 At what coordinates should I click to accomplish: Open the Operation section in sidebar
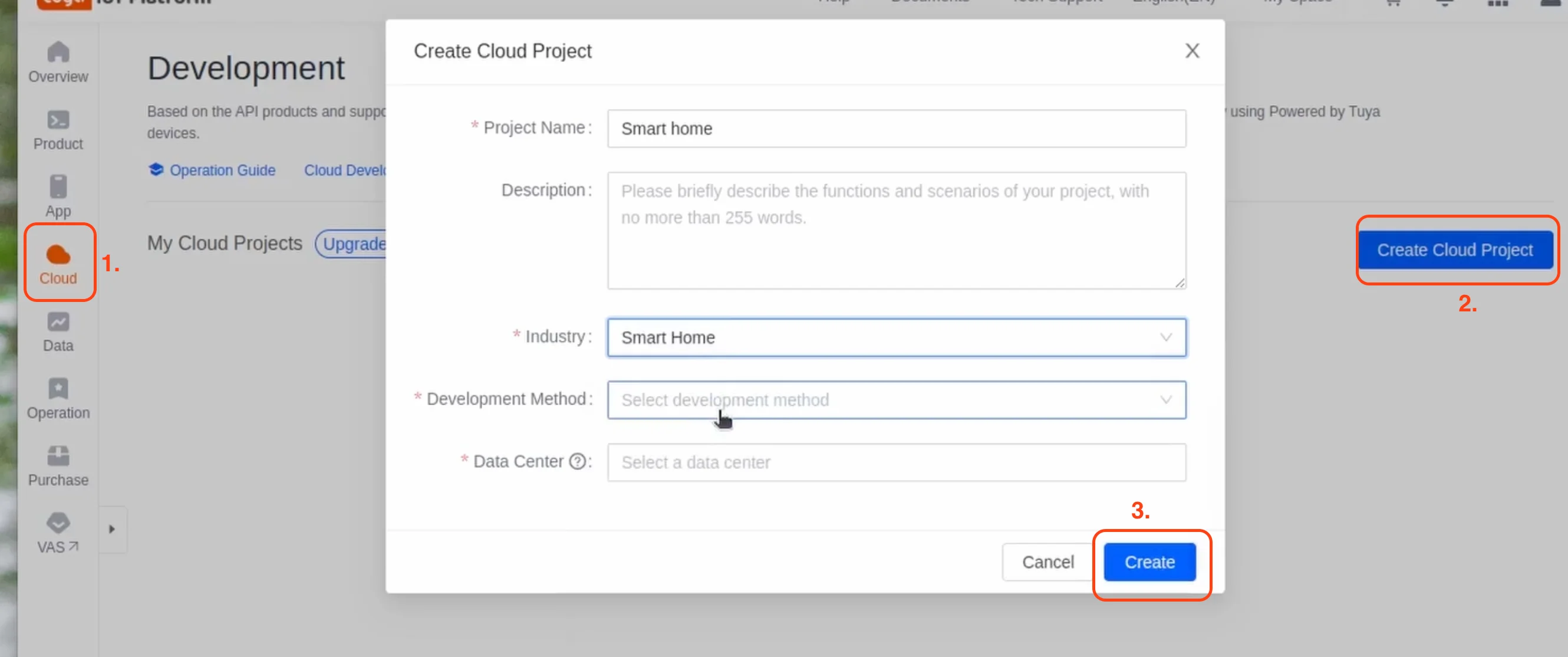58,399
